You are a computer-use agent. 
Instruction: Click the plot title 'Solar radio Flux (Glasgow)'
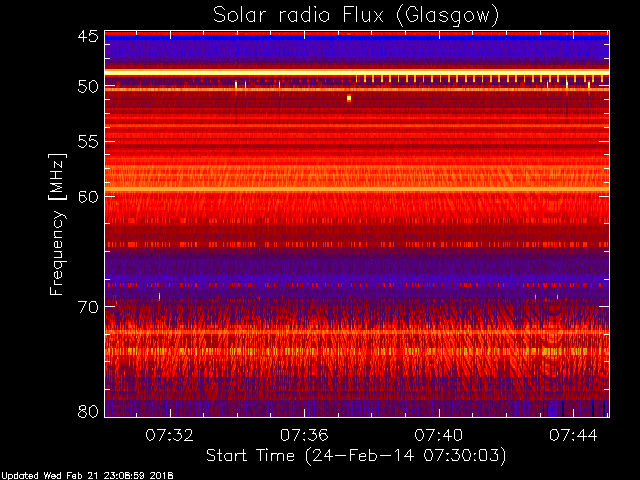356,15
